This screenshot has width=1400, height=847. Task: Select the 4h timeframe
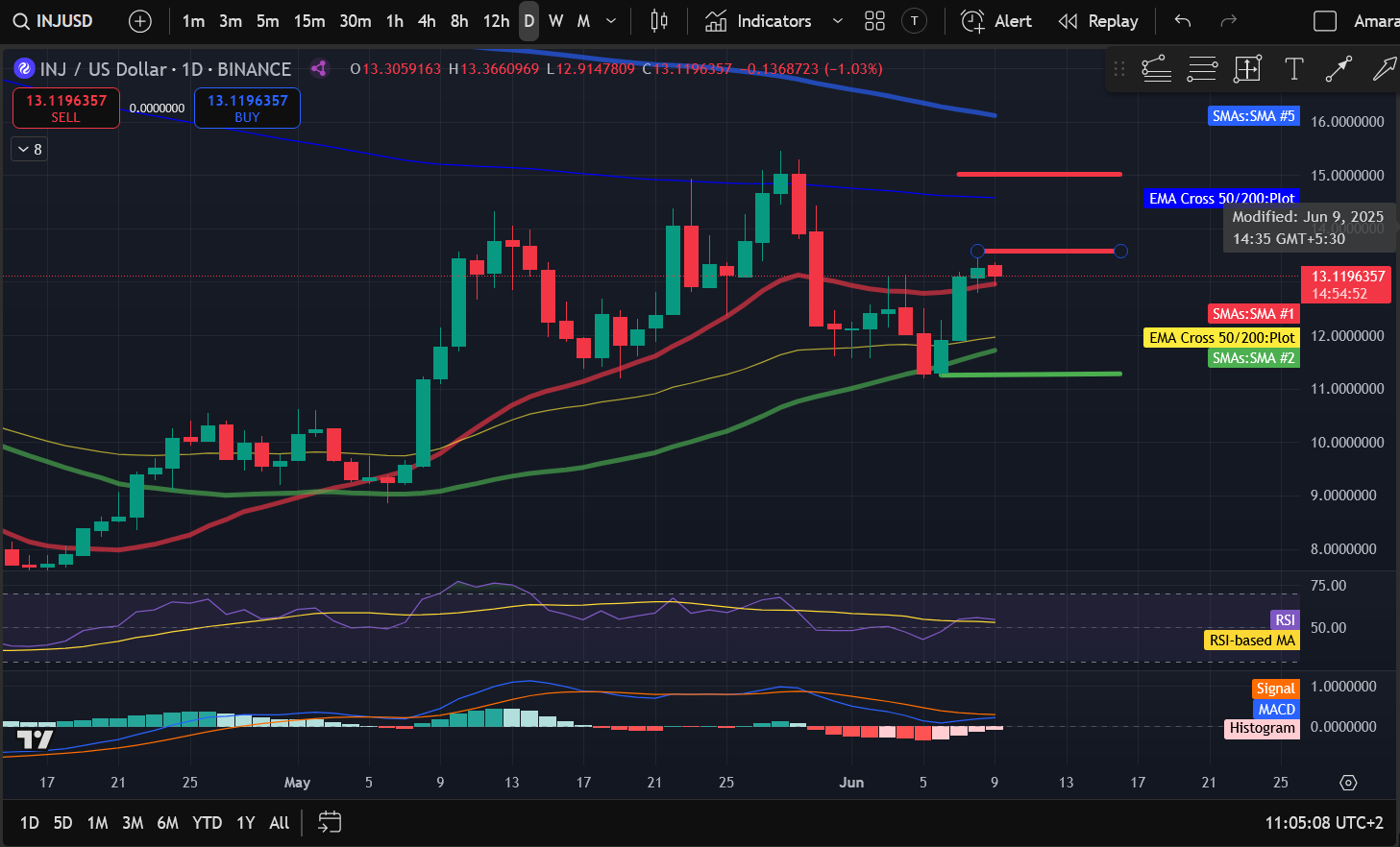click(427, 21)
